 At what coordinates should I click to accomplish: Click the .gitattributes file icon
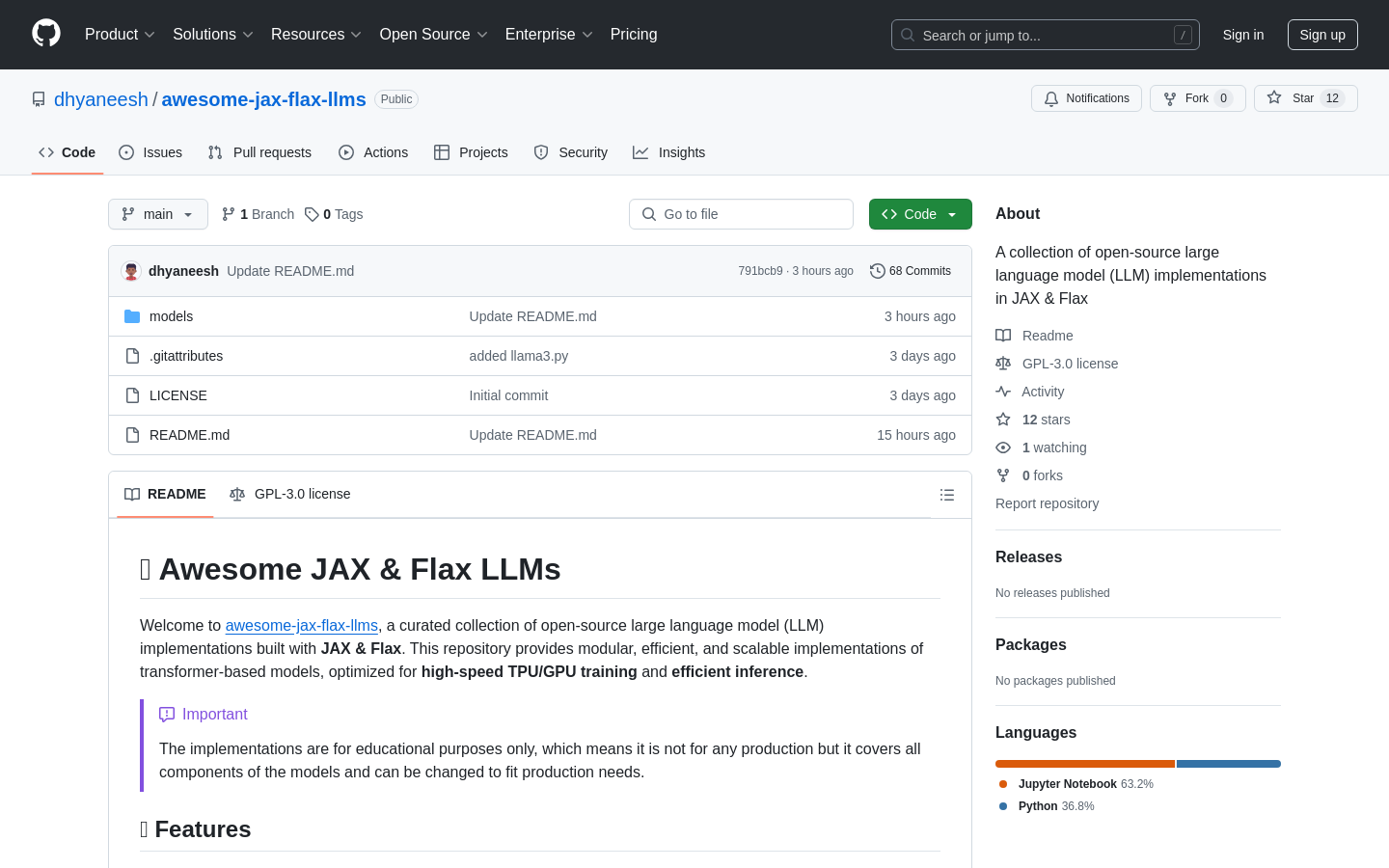tap(132, 356)
